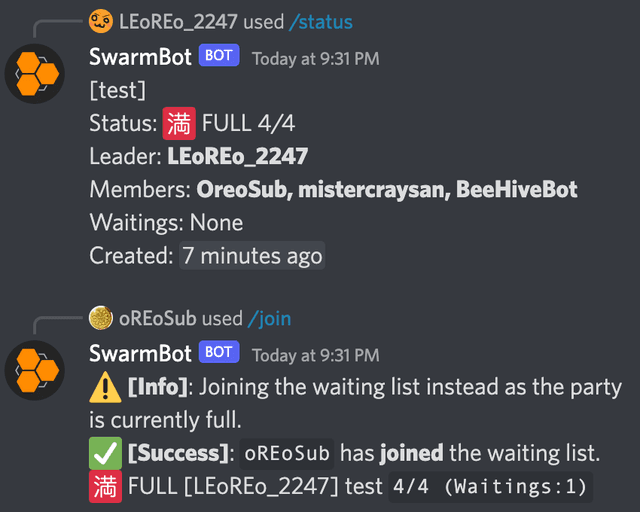
Task: Click the /join slash command link
Action: (x=269, y=318)
